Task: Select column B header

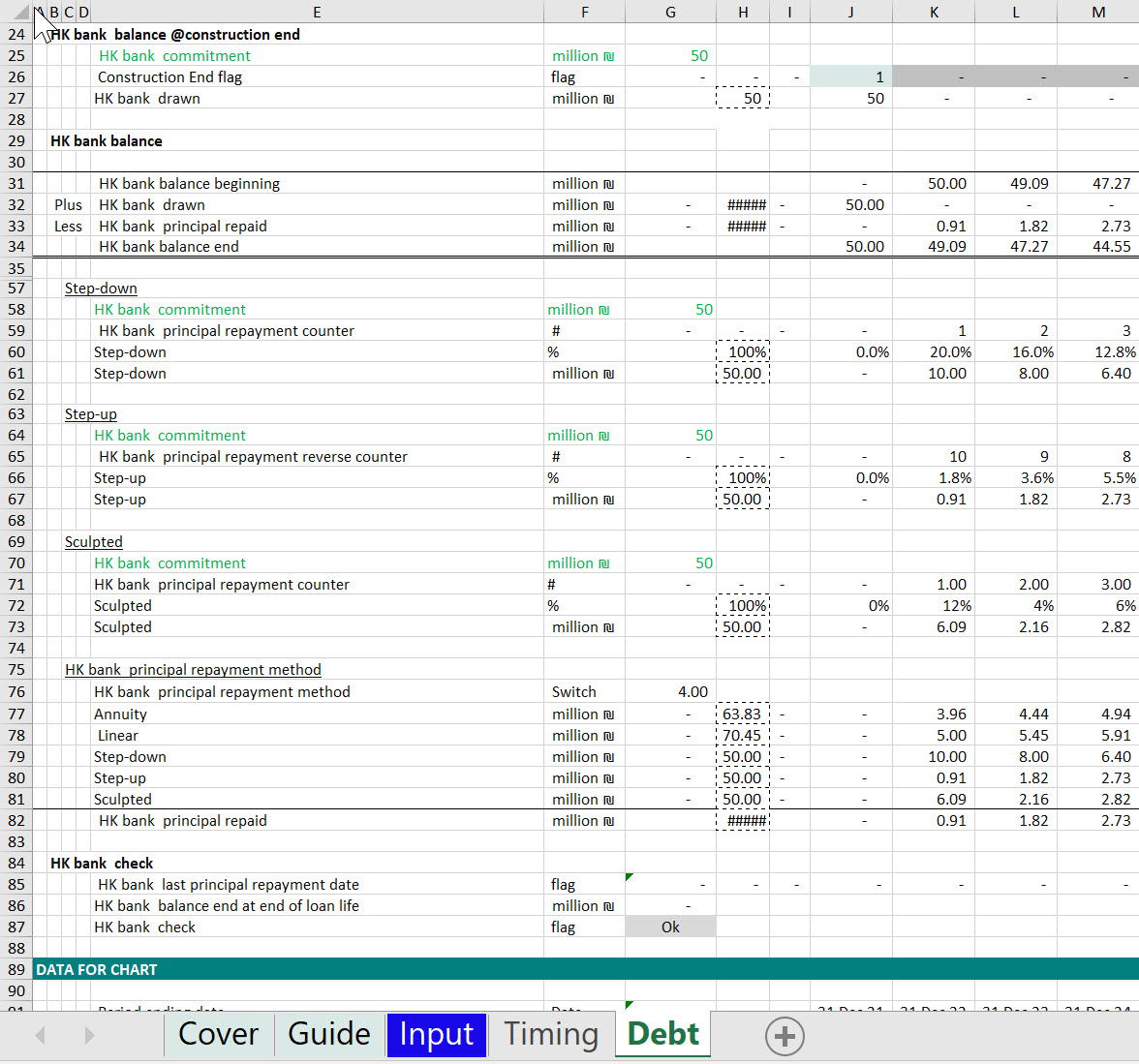Action: tap(54, 12)
